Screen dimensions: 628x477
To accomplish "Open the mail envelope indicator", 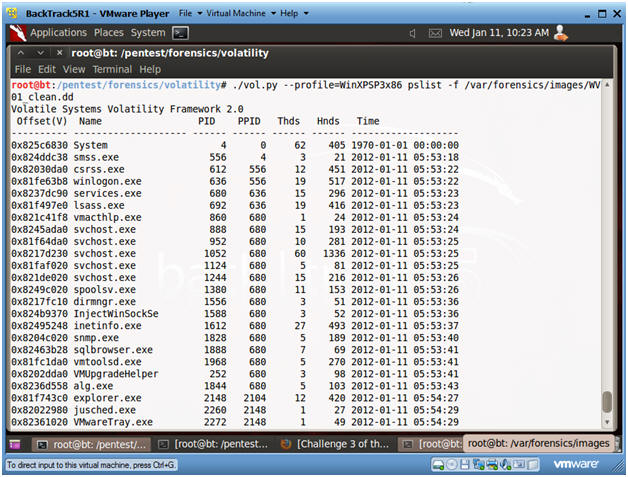I will coord(435,33).
